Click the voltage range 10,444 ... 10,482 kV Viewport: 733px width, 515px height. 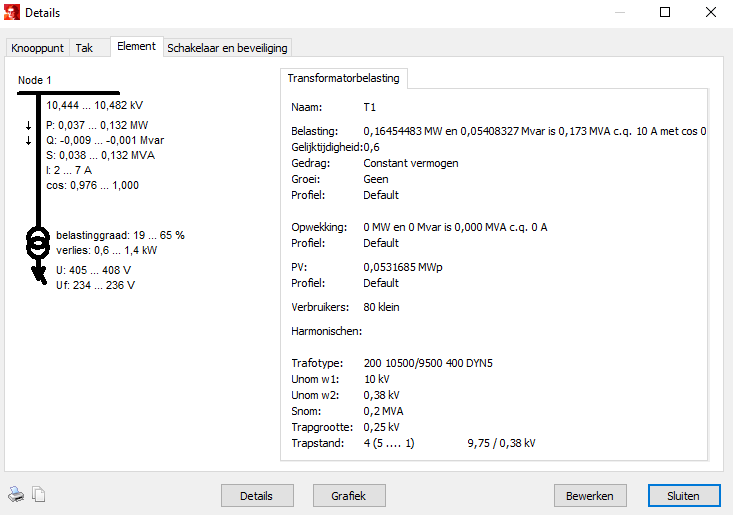pyautogui.click(x=94, y=106)
